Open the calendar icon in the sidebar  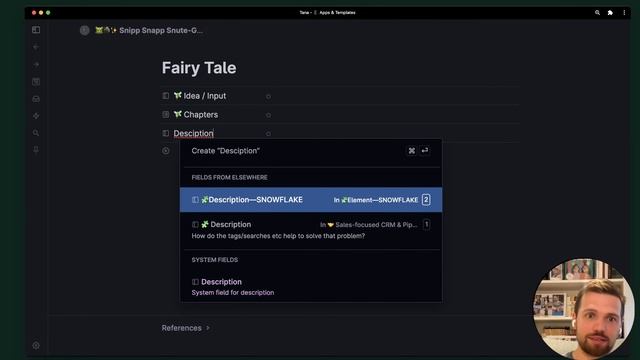pos(36,82)
